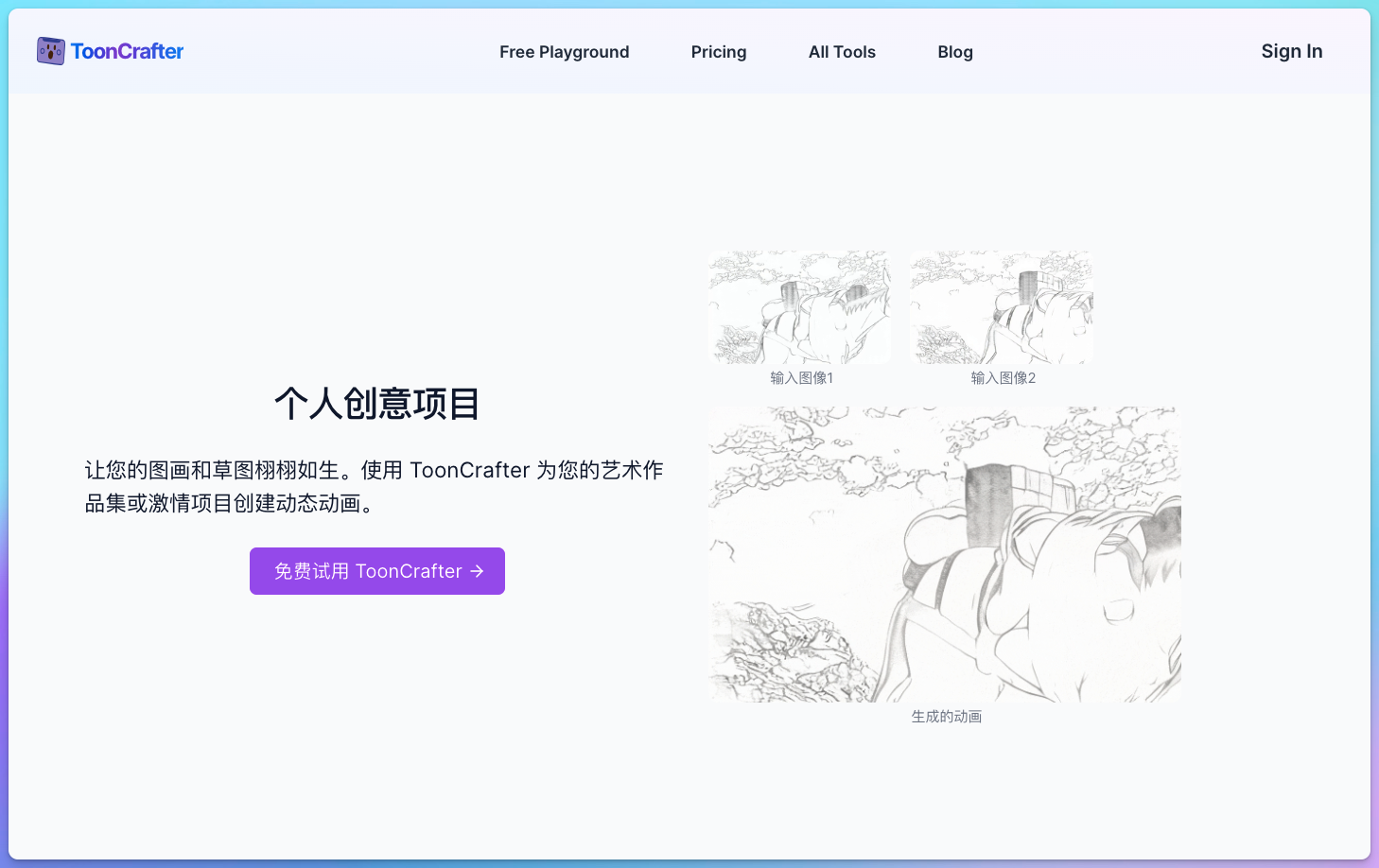Viewport: 1379px width, 868px height.
Task: Click the ToonCrafter mascot logo icon
Action: (x=50, y=51)
